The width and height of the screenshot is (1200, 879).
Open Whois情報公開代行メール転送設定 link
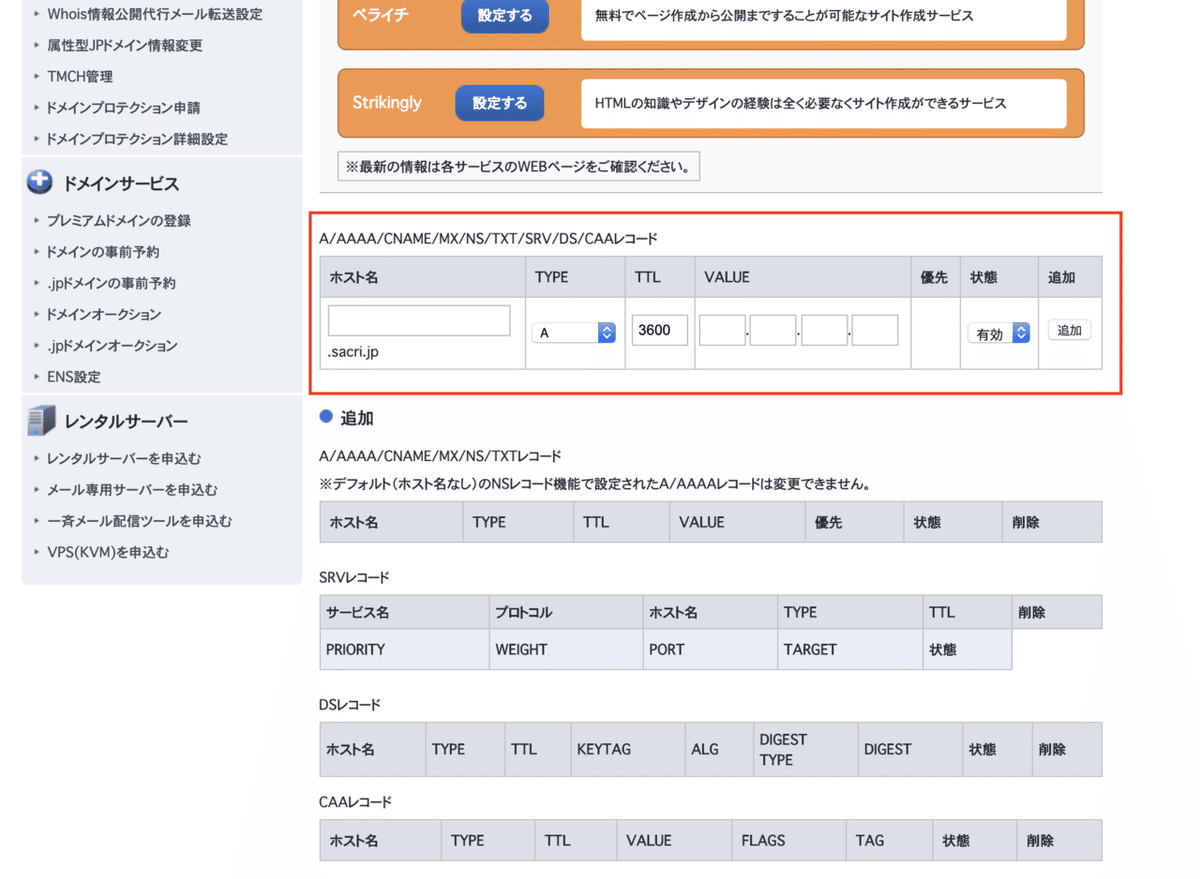coord(154,14)
